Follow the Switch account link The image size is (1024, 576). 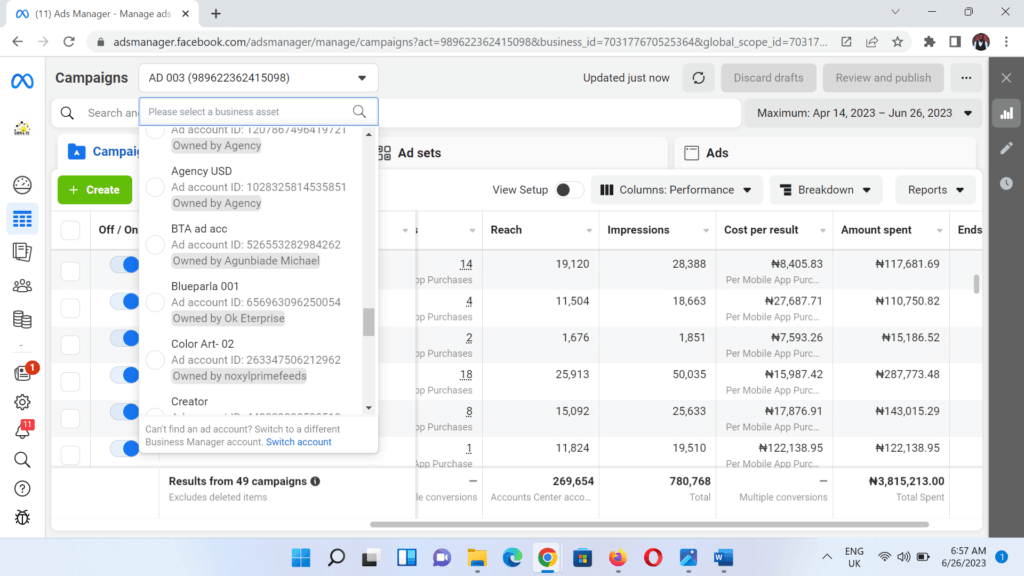pyautogui.click(x=298, y=442)
